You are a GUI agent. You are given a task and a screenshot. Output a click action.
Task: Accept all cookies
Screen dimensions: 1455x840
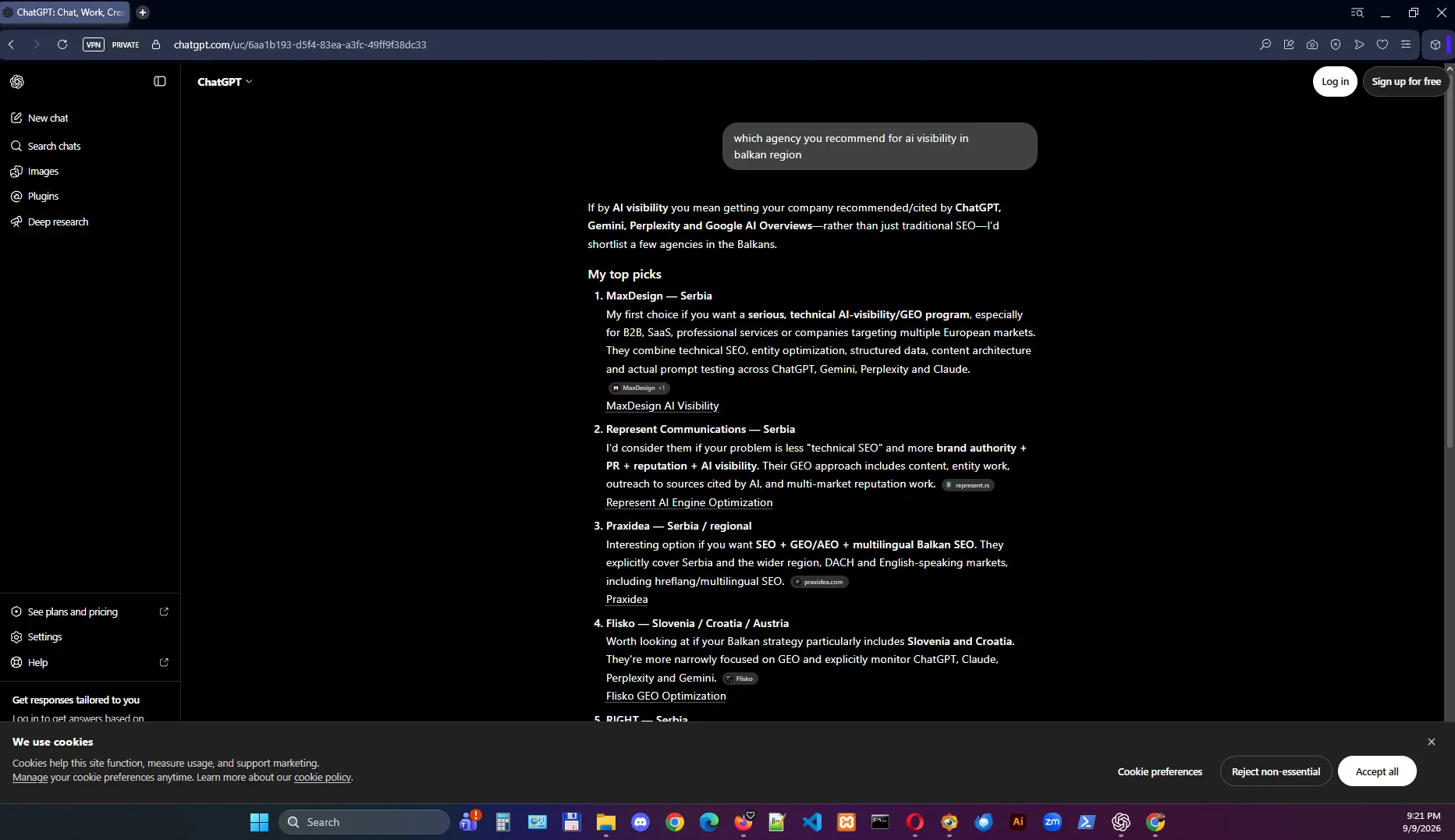pos(1377,771)
